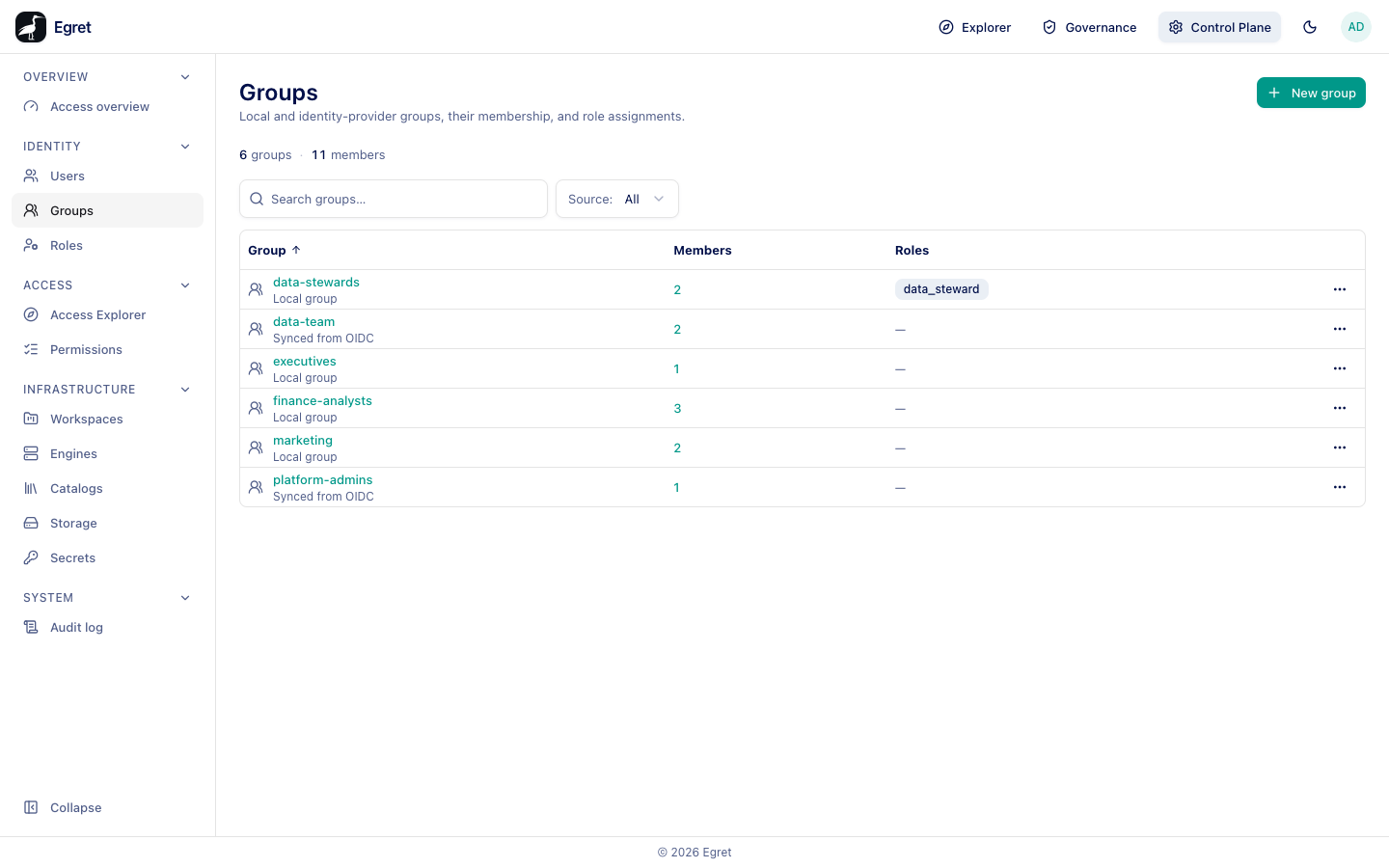Collapse the Infrastructure sidebar section
This screenshot has height=868, width=1389.
185,390
